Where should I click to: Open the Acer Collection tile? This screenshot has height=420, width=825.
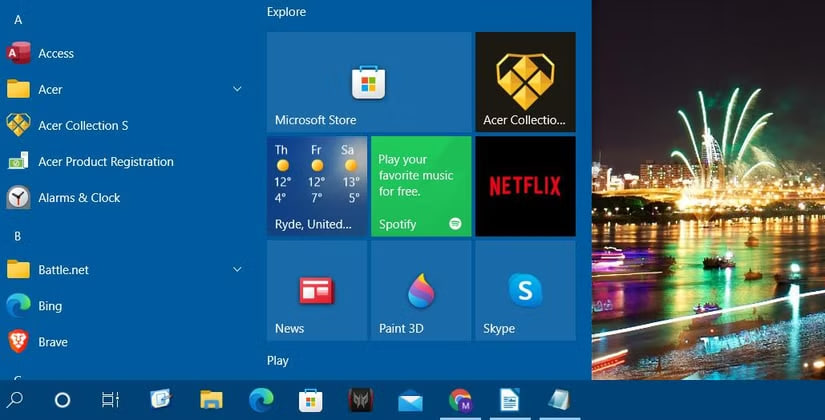[525, 82]
